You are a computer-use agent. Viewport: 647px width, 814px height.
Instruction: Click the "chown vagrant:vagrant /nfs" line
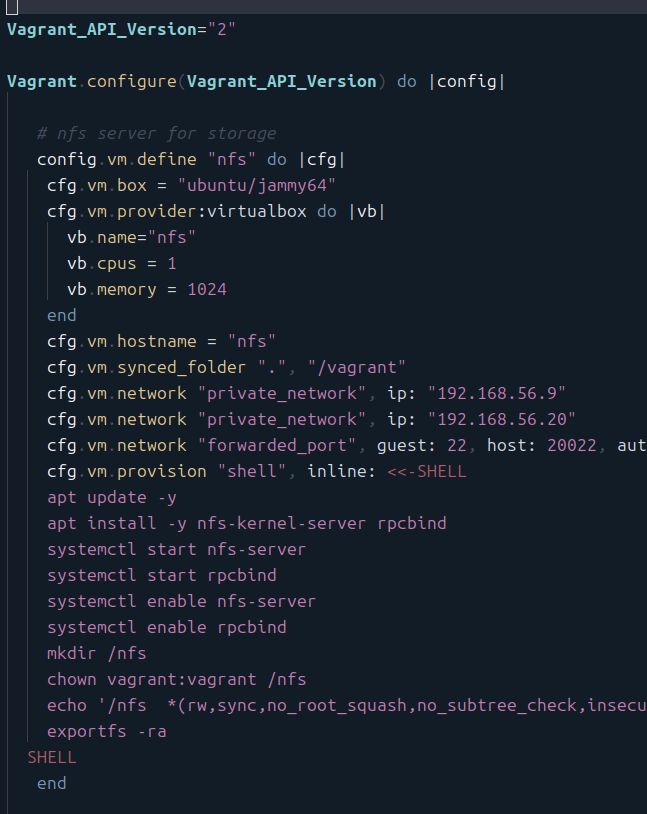pos(176,679)
